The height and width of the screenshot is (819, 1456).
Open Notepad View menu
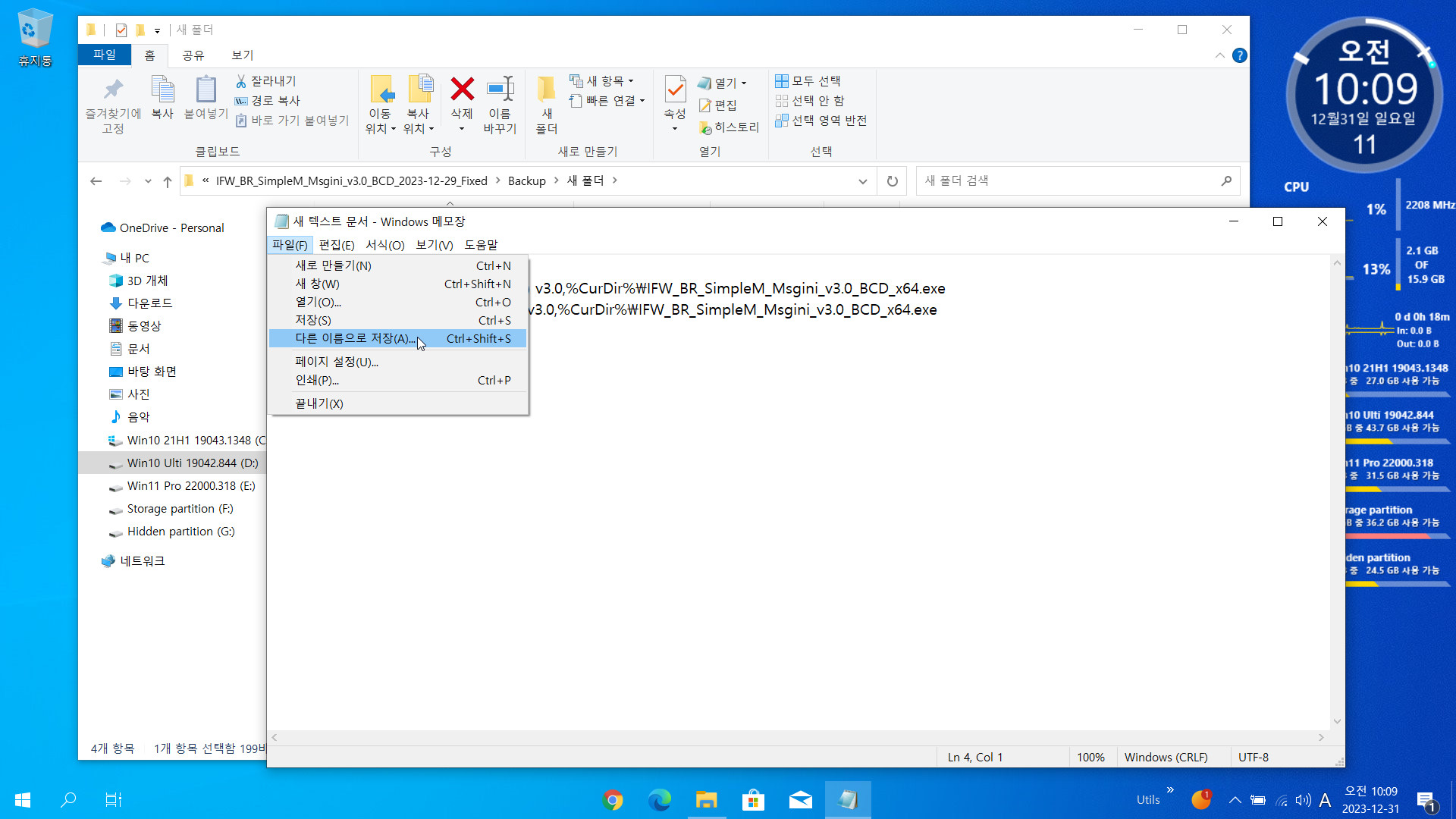pos(434,245)
